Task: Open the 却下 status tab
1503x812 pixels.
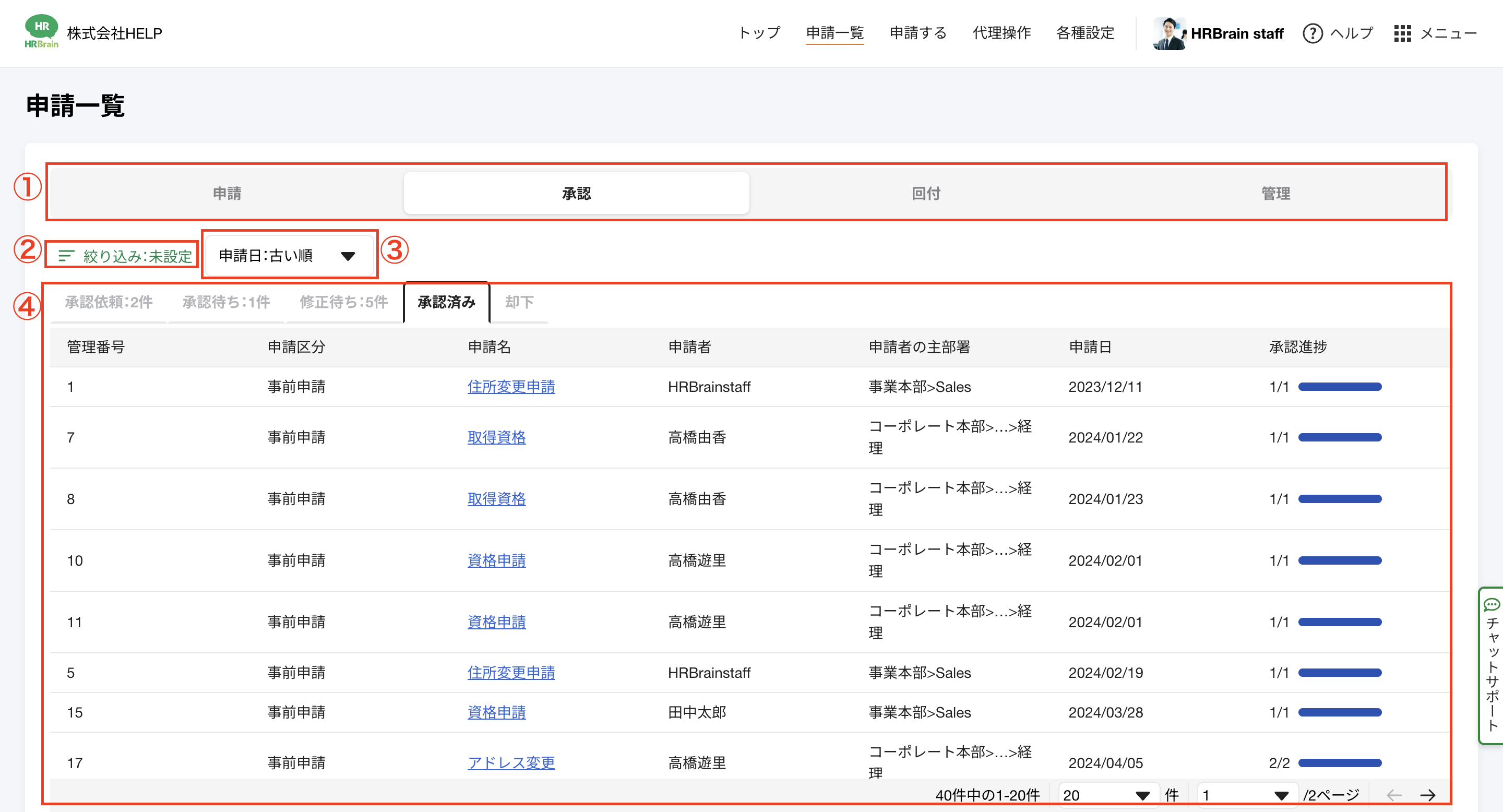Action: (x=519, y=302)
